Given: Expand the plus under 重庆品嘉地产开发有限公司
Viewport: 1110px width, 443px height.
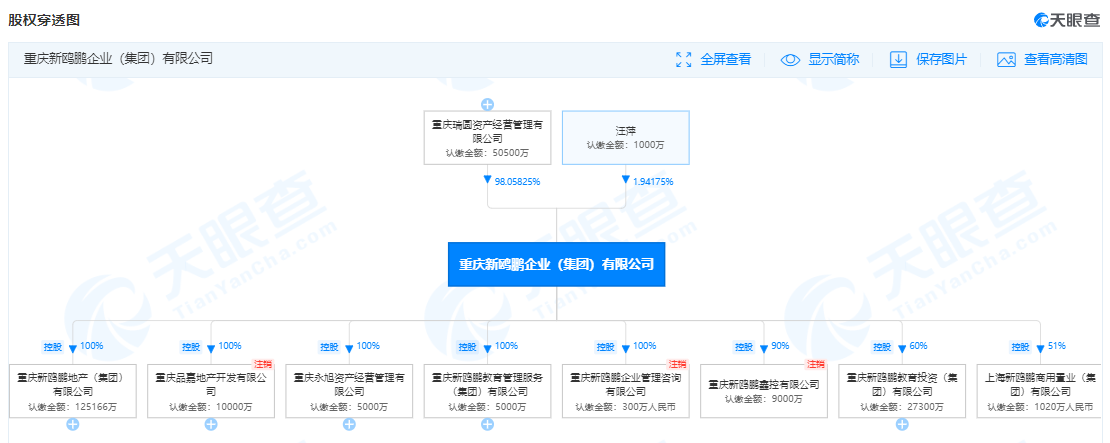Looking at the screenshot, I should pyautogui.click(x=210, y=425).
